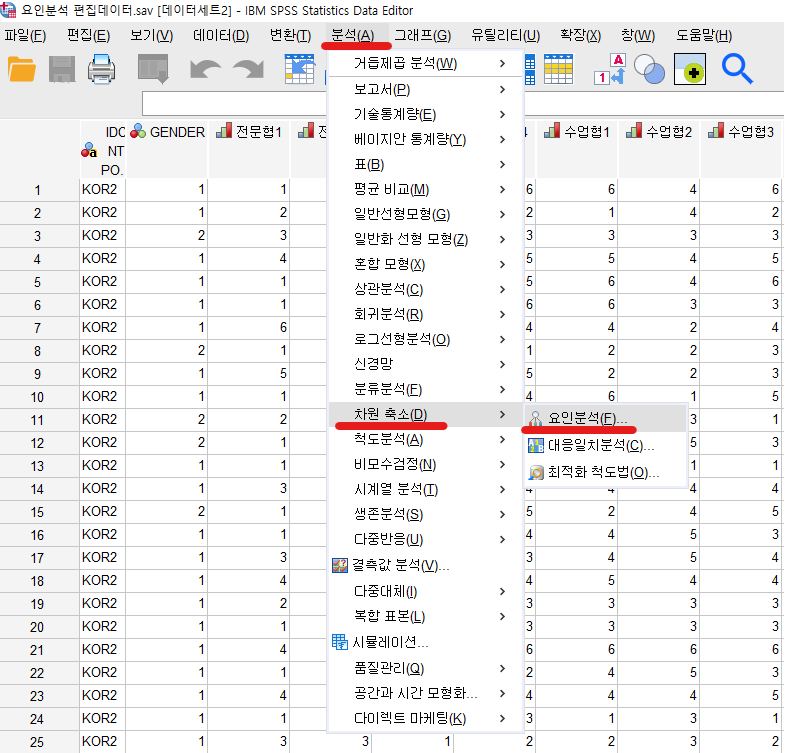Image resolution: width=790 pixels, height=753 pixels.
Task: Open the 도움말(H) menu
Action: coord(703,35)
